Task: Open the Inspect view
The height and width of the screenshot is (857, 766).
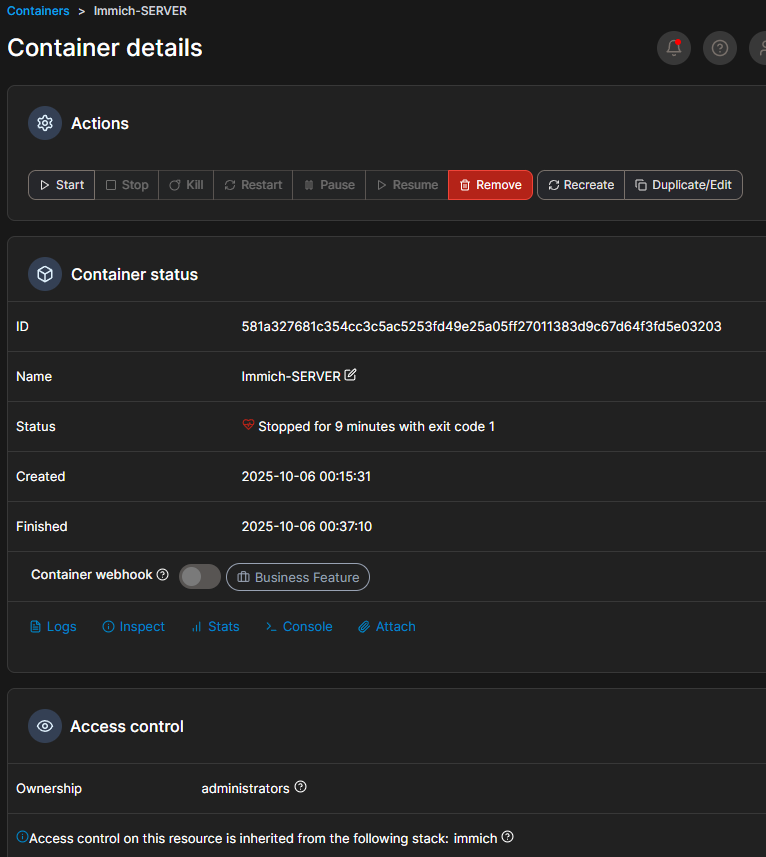Action: click(x=133, y=626)
